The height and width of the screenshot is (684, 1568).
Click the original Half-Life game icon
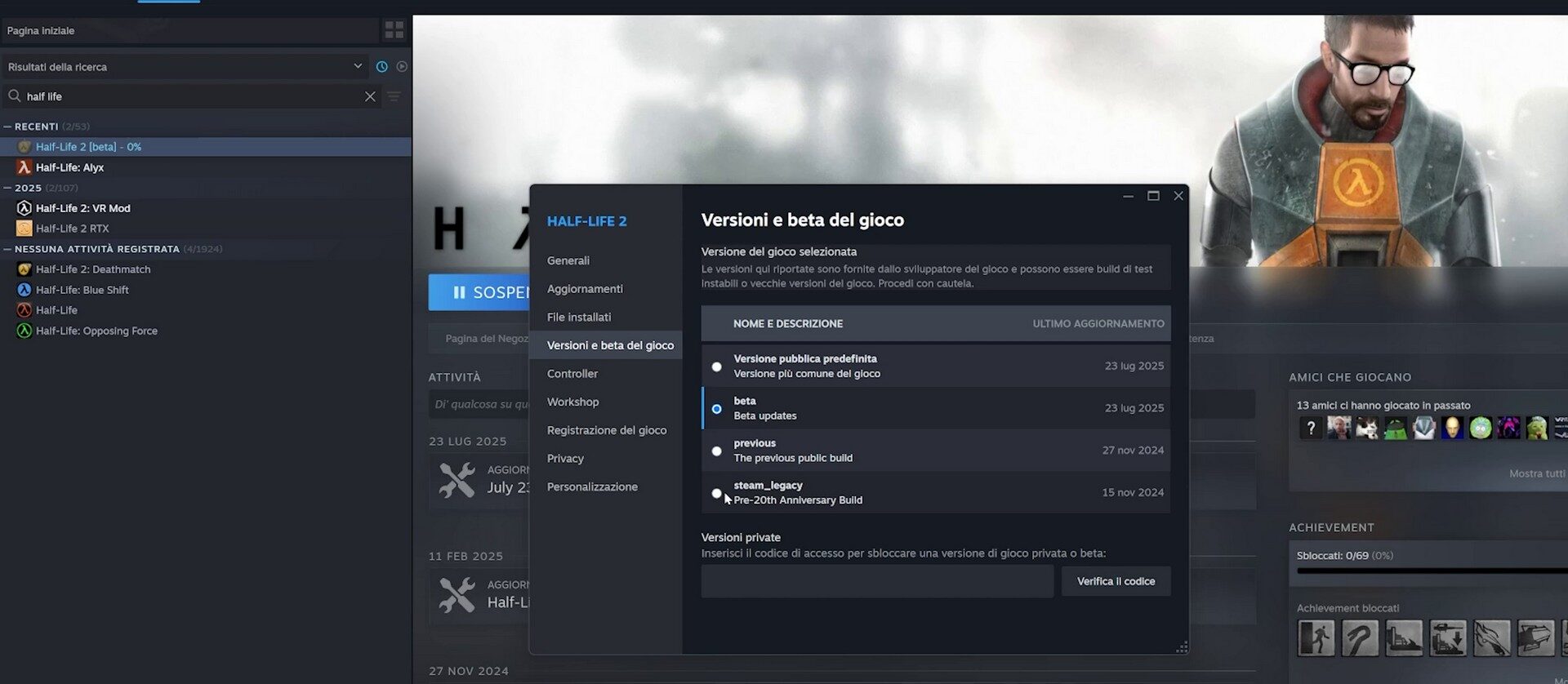click(x=24, y=310)
